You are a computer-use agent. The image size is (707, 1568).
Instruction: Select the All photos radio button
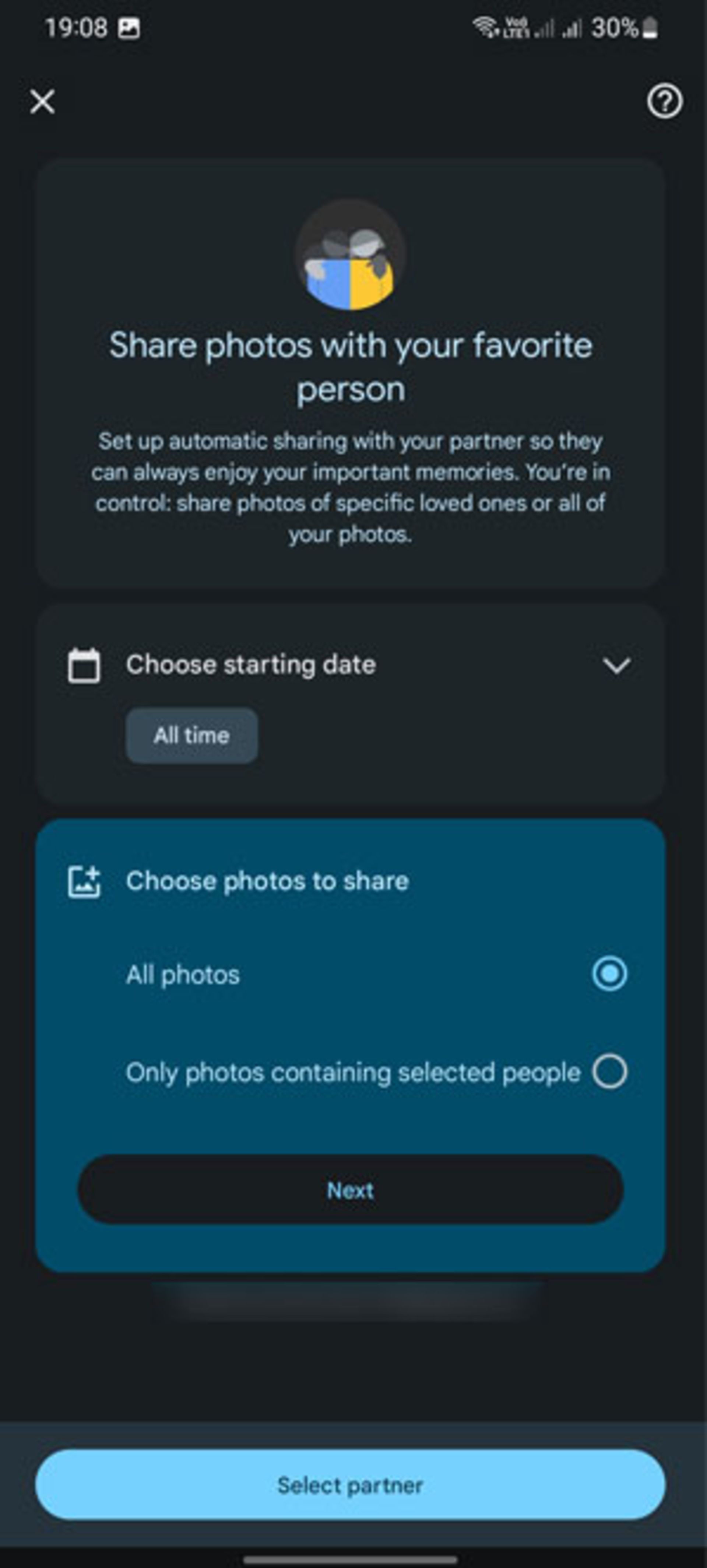tap(610, 974)
